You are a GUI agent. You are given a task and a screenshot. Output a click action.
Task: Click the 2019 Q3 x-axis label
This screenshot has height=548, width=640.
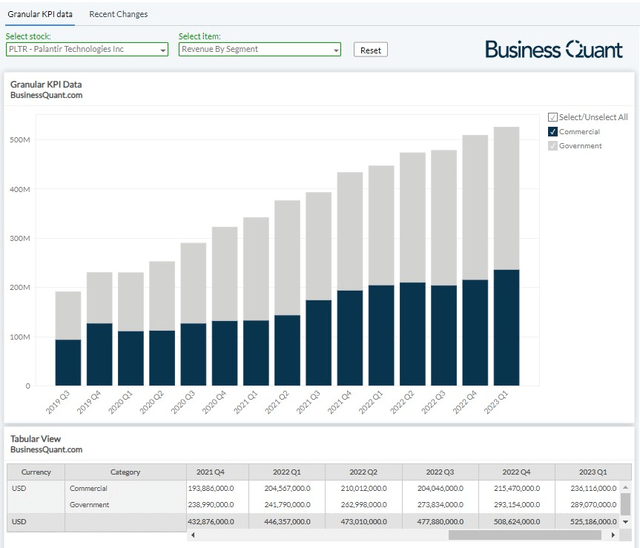58,402
